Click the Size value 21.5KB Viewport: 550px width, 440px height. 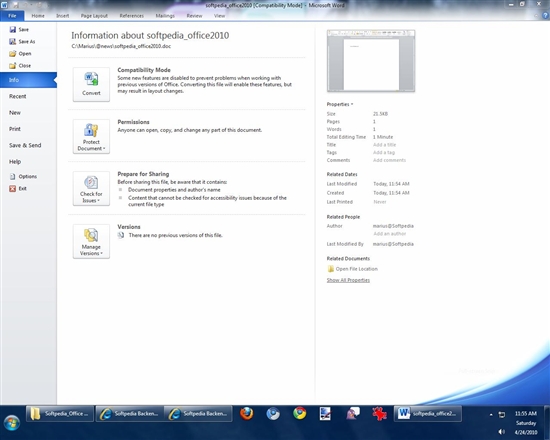coord(380,114)
